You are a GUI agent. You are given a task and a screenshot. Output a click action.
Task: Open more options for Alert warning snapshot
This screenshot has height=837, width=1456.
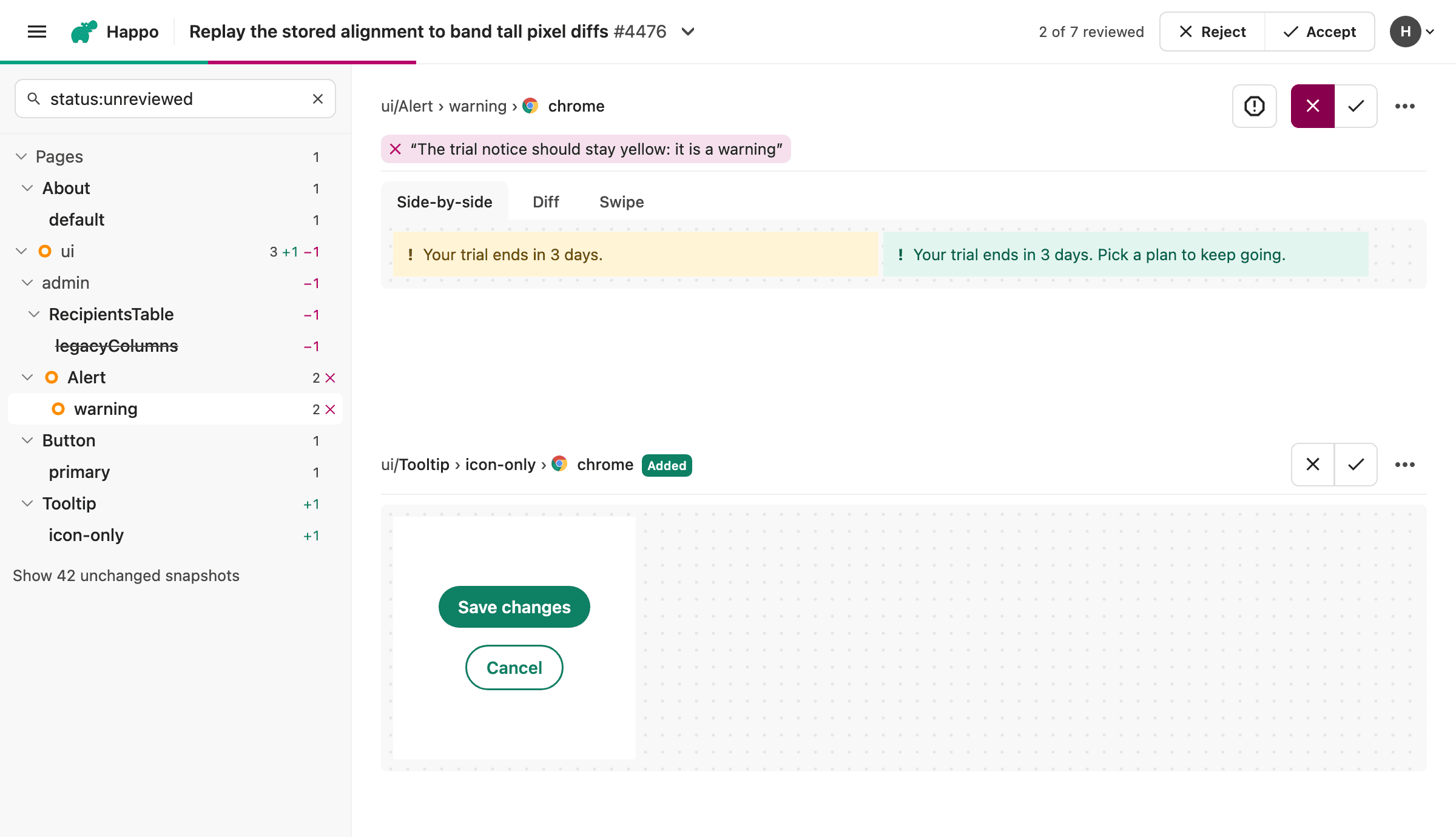coord(1405,106)
